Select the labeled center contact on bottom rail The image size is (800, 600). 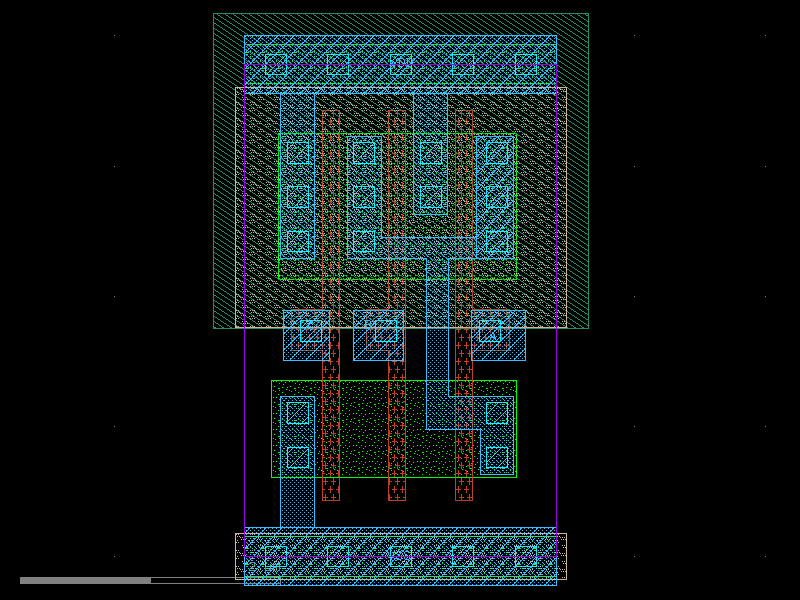pos(401,556)
